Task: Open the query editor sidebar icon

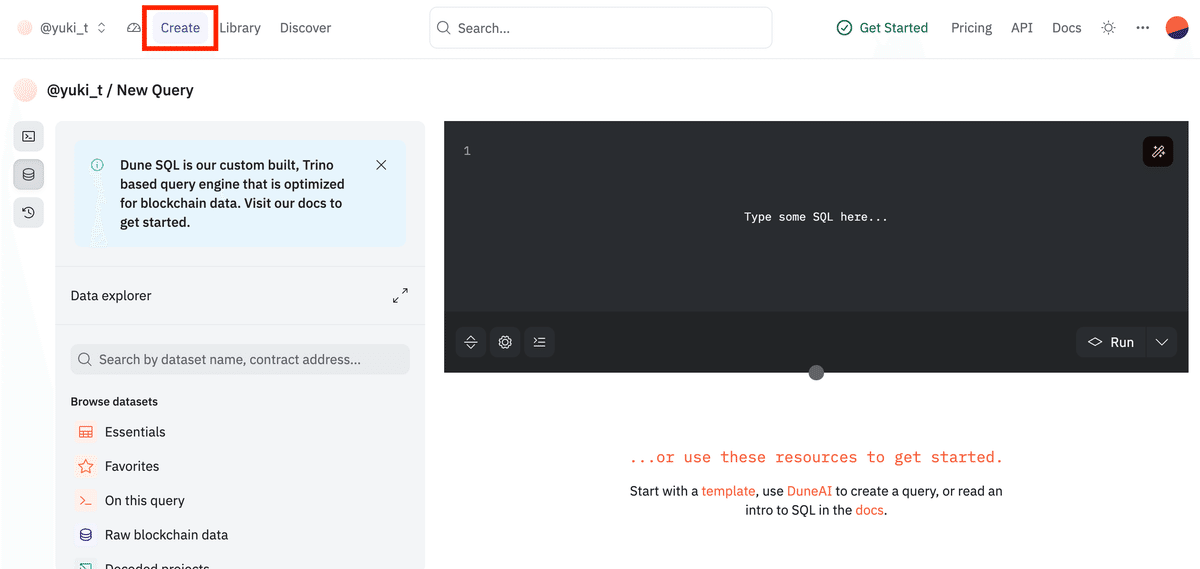Action: coord(28,137)
